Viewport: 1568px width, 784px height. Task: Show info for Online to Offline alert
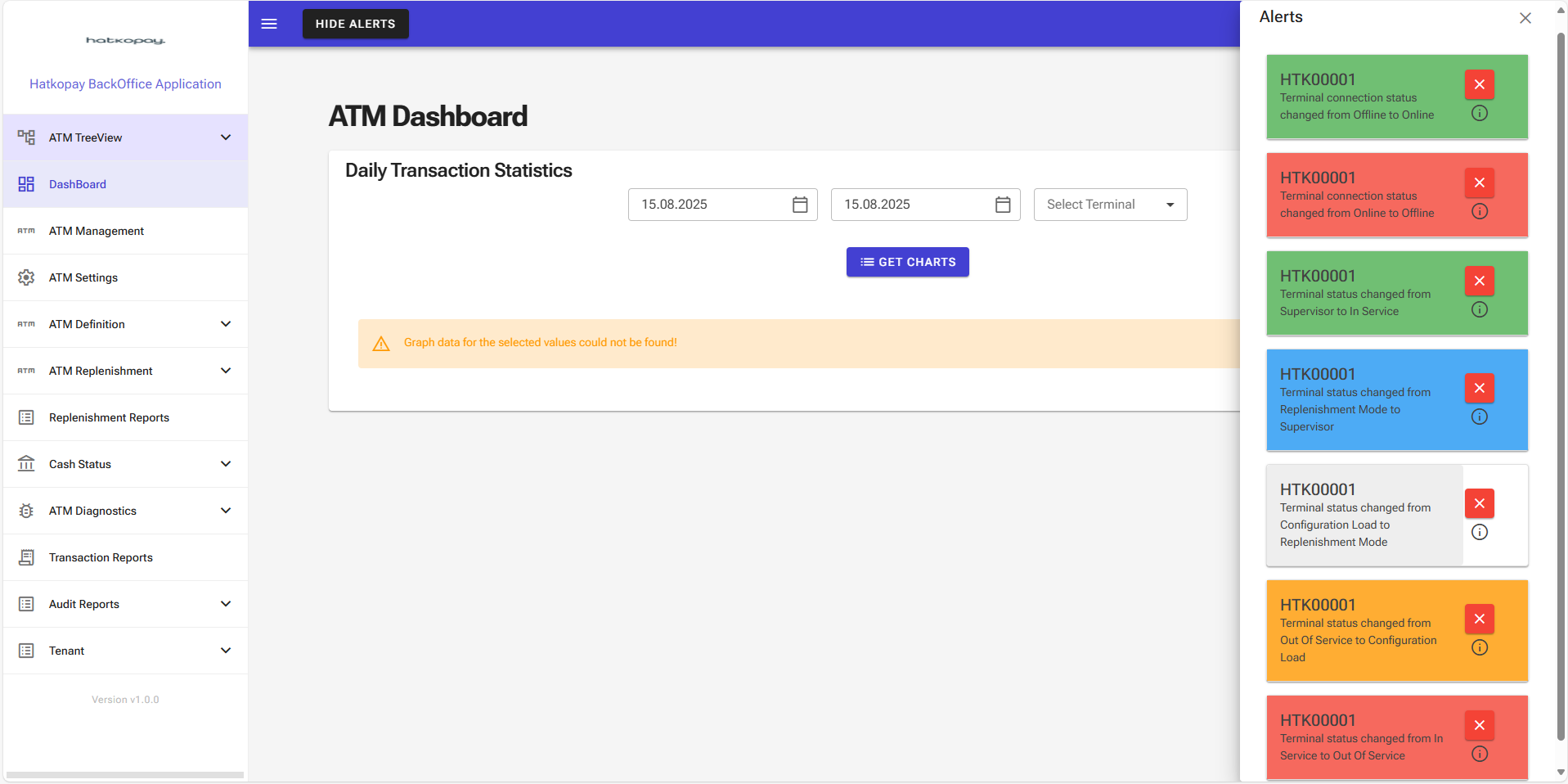tap(1479, 212)
